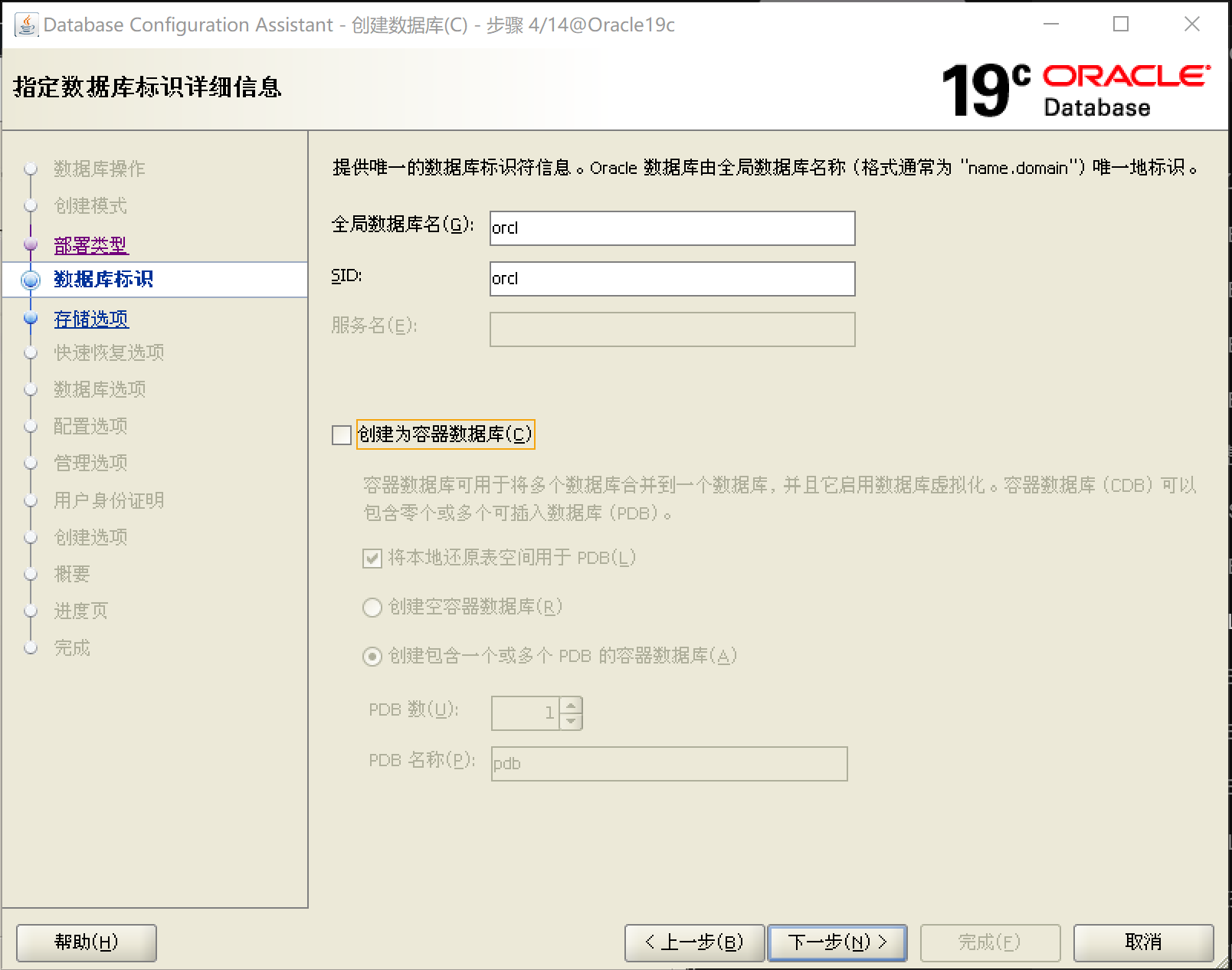Click the 提供唯一的数据库标识符信息 instruction text

[766, 168]
